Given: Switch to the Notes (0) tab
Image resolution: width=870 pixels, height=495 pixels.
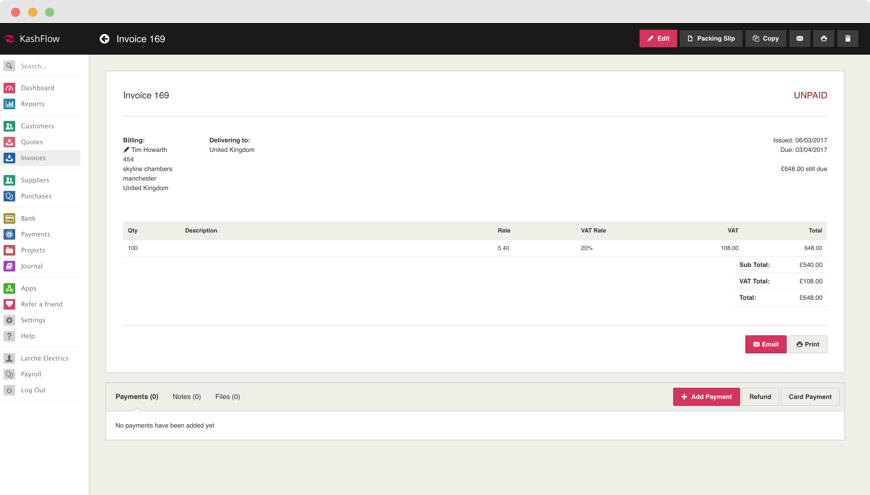Looking at the screenshot, I should 186,397.
